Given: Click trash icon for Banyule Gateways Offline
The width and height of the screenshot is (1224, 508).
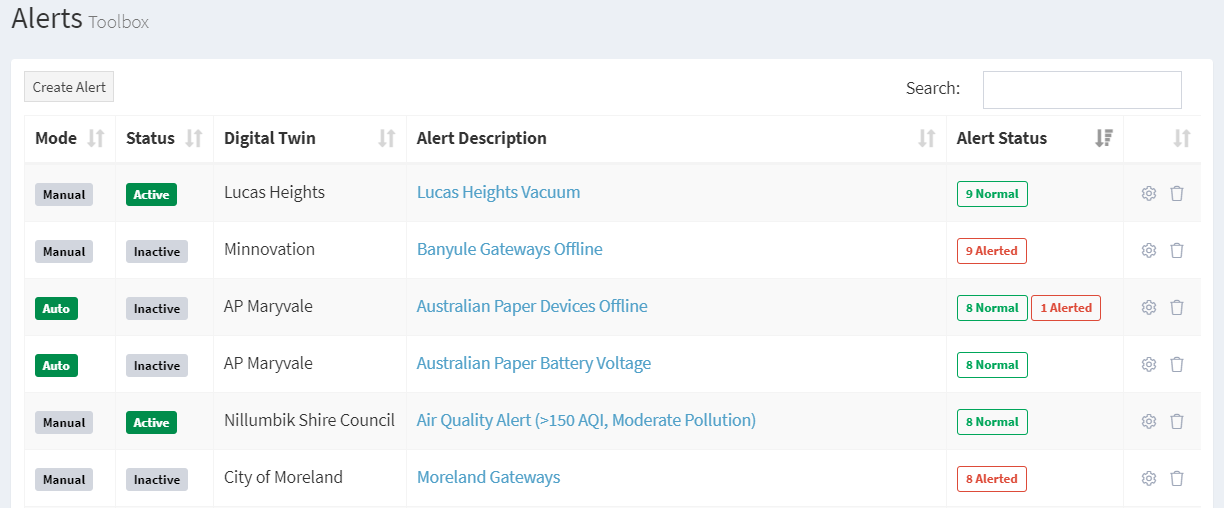Looking at the screenshot, I should click(x=1177, y=251).
